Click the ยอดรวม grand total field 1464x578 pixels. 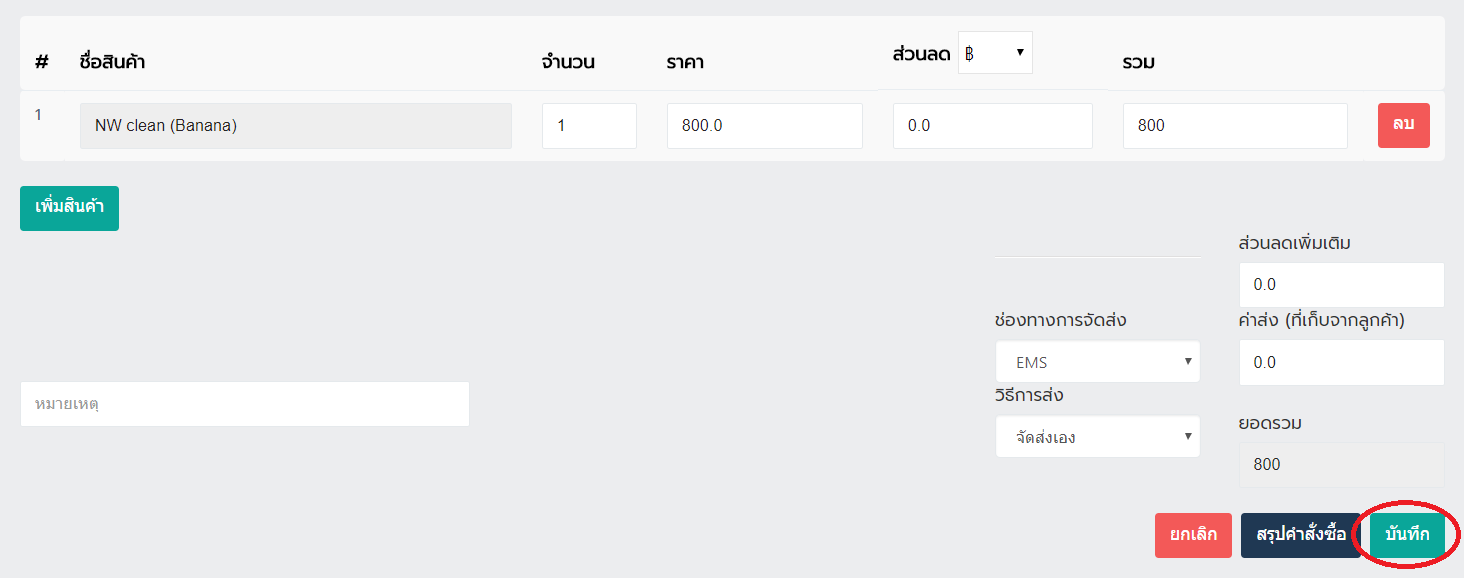pos(1342,465)
